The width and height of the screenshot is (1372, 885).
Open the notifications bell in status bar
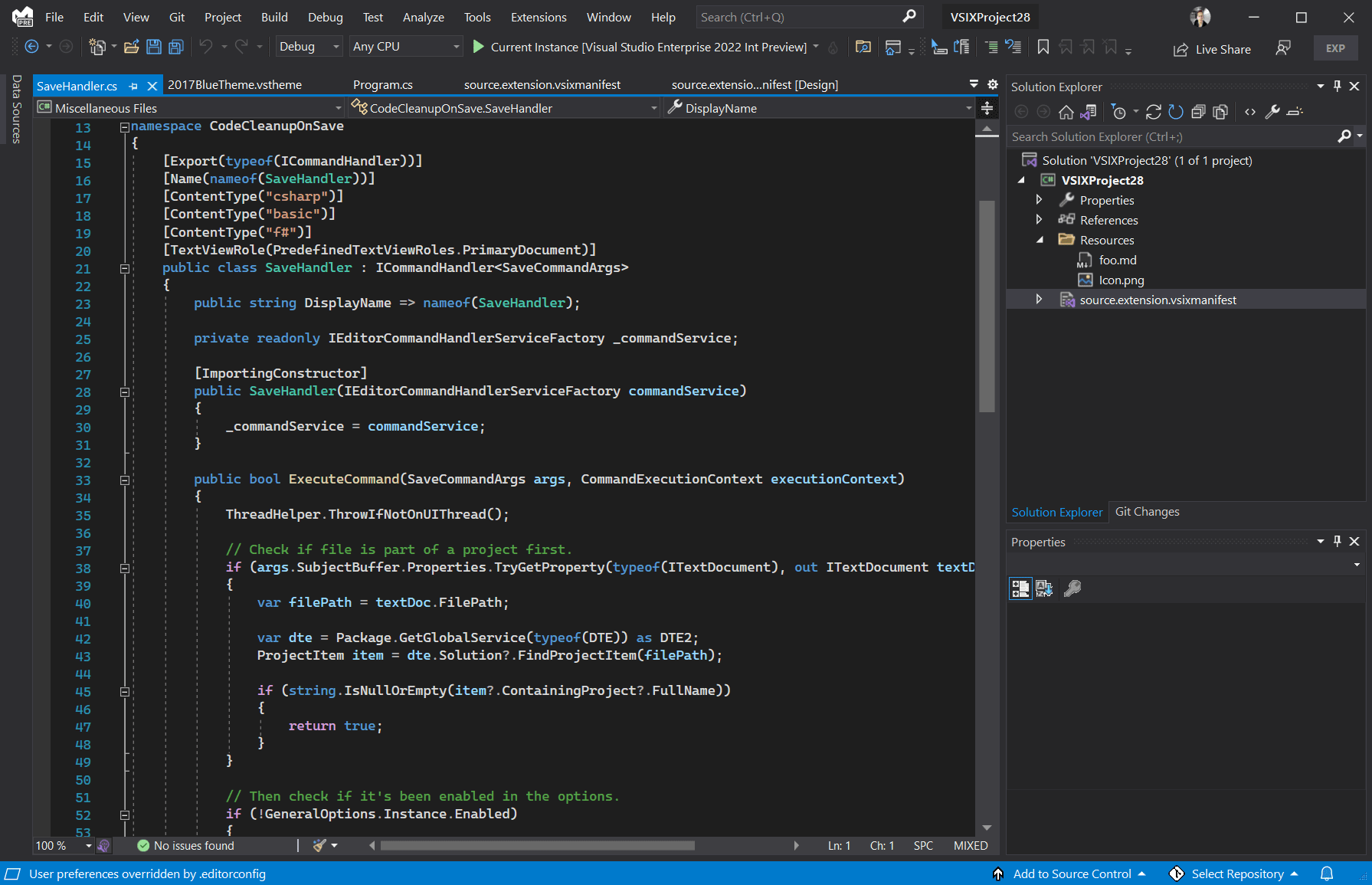tap(1327, 874)
